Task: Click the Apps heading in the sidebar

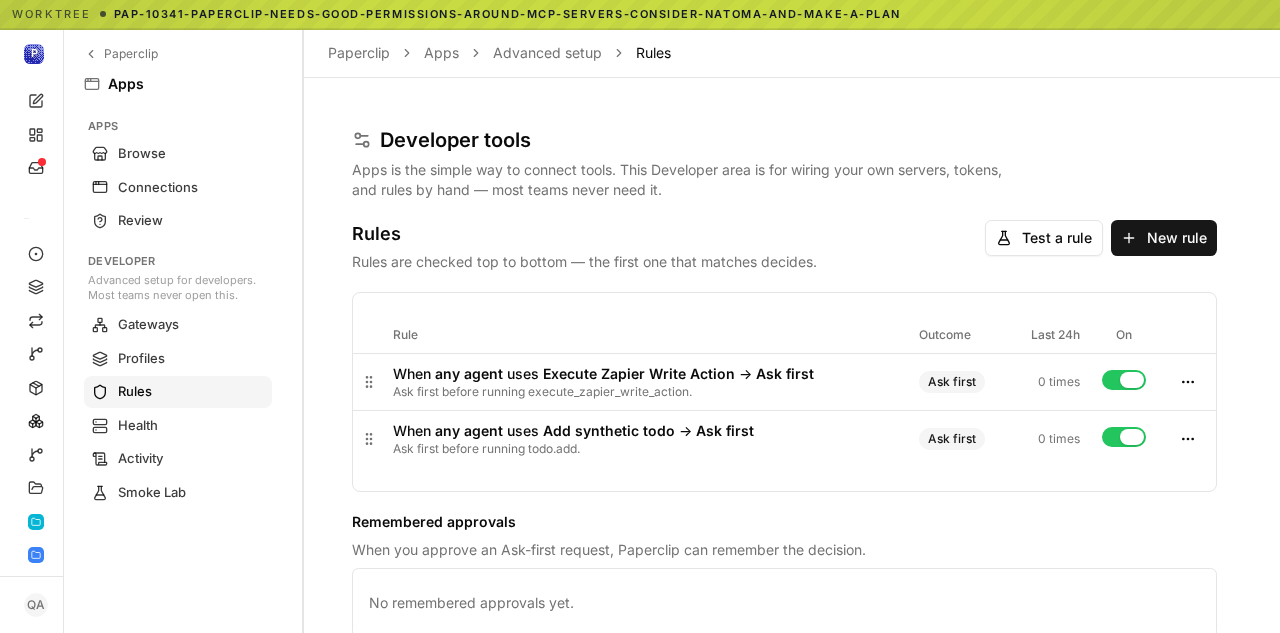Action: (126, 84)
